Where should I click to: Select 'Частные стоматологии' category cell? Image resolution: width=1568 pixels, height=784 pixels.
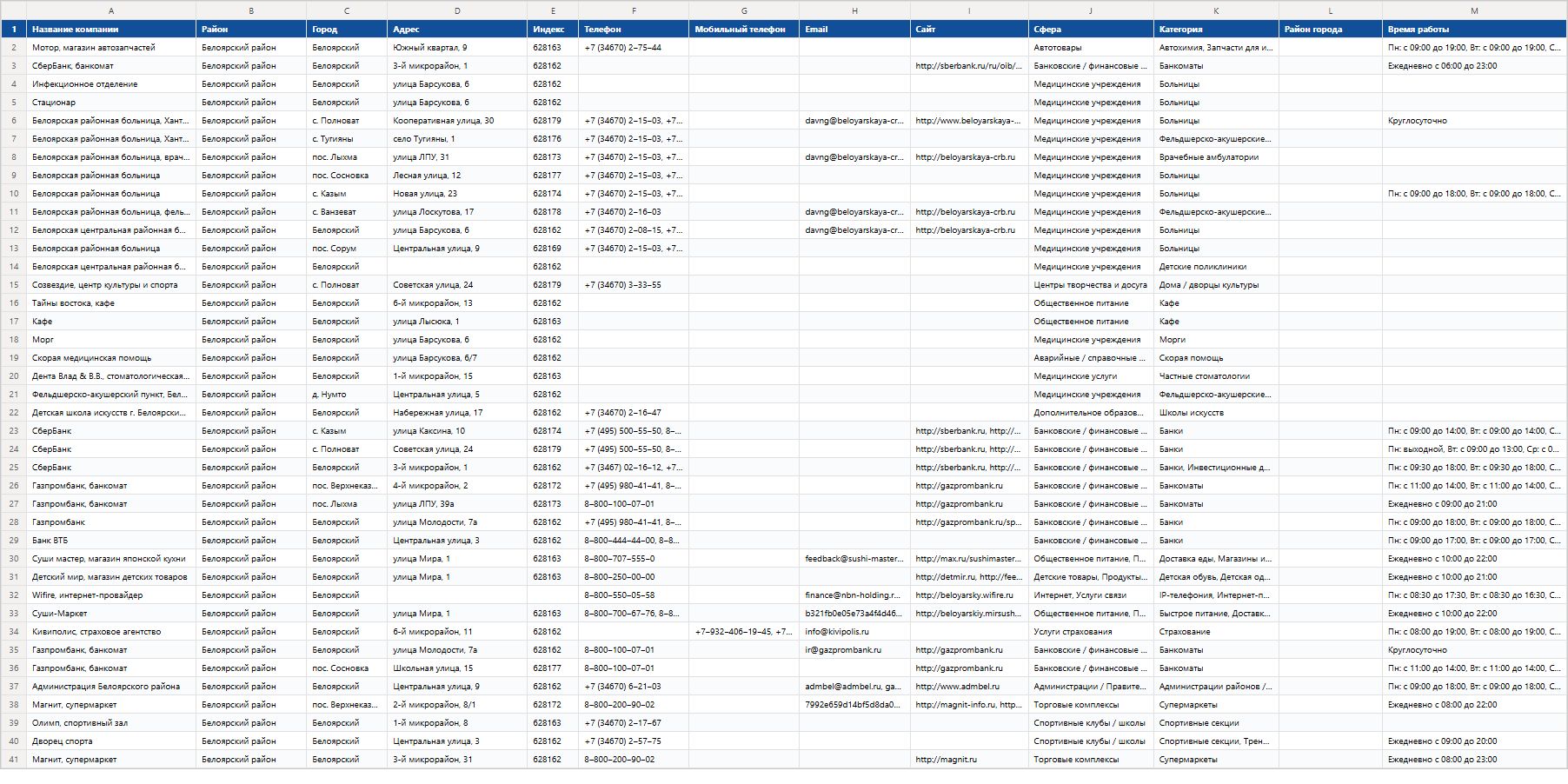pyautogui.click(x=1216, y=376)
